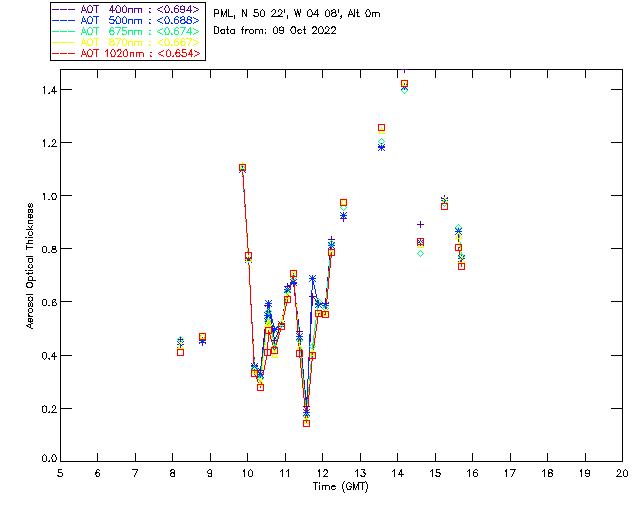Click the x-axis tick label 14
This screenshot has height=512, width=640.
pyautogui.click(x=398, y=473)
